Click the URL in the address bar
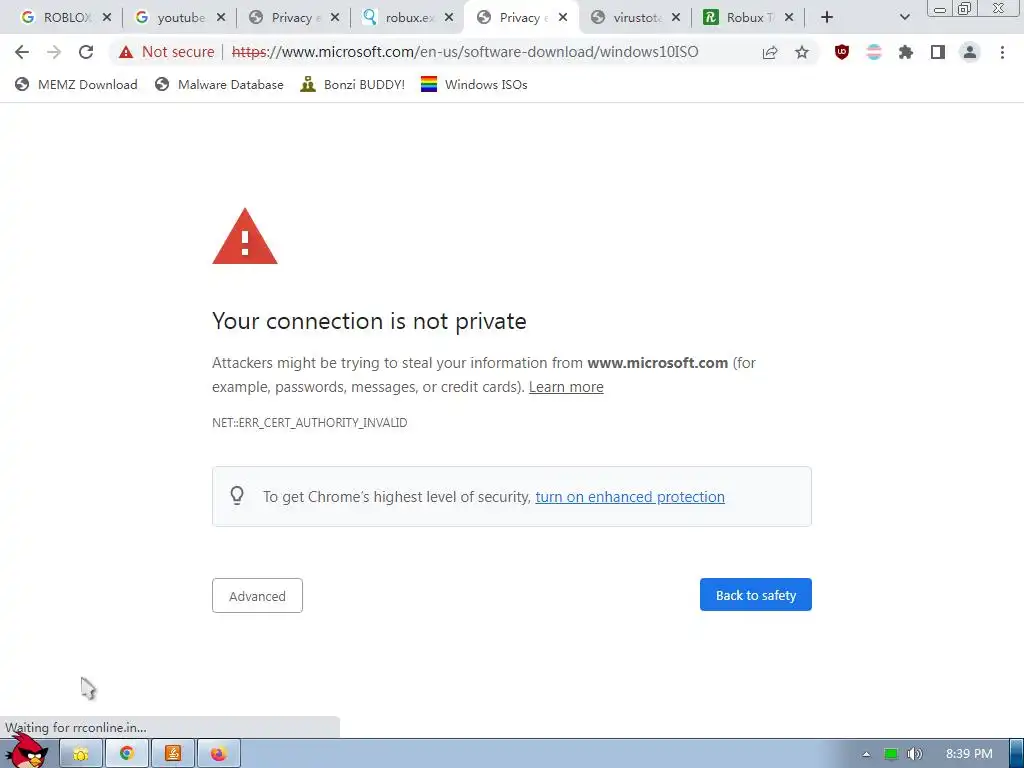Viewport: 1024px width, 768px height. click(465, 52)
